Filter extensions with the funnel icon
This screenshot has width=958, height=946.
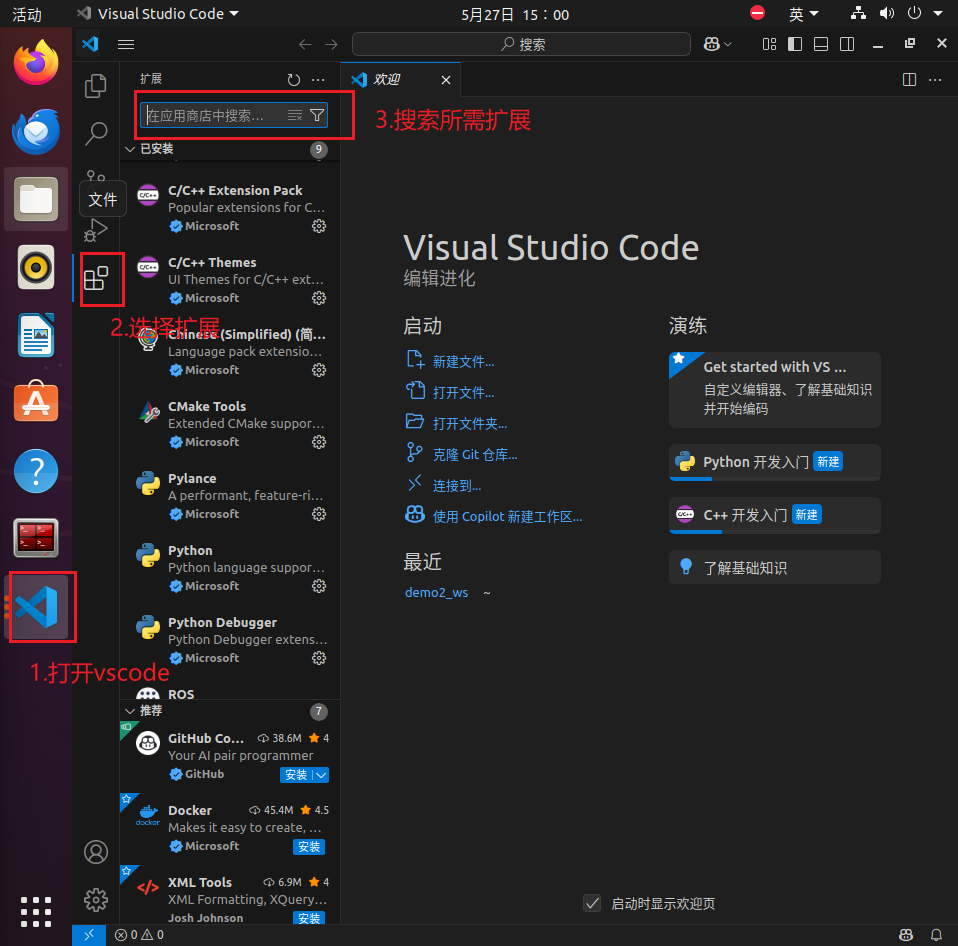click(x=316, y=115)
